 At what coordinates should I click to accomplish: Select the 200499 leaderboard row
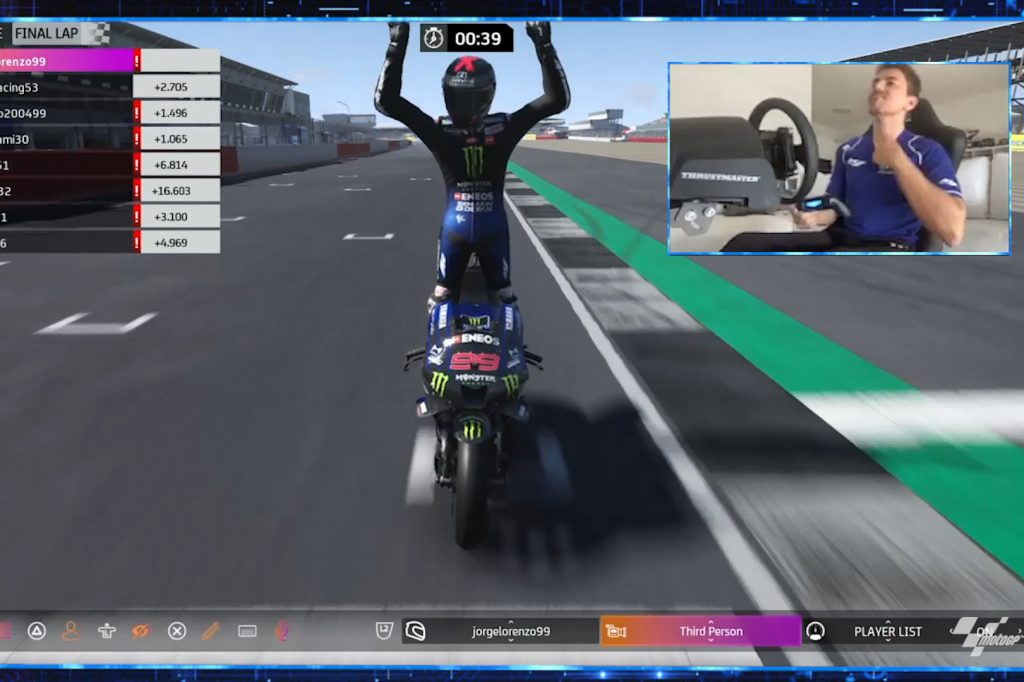click(x=110, y=113)
